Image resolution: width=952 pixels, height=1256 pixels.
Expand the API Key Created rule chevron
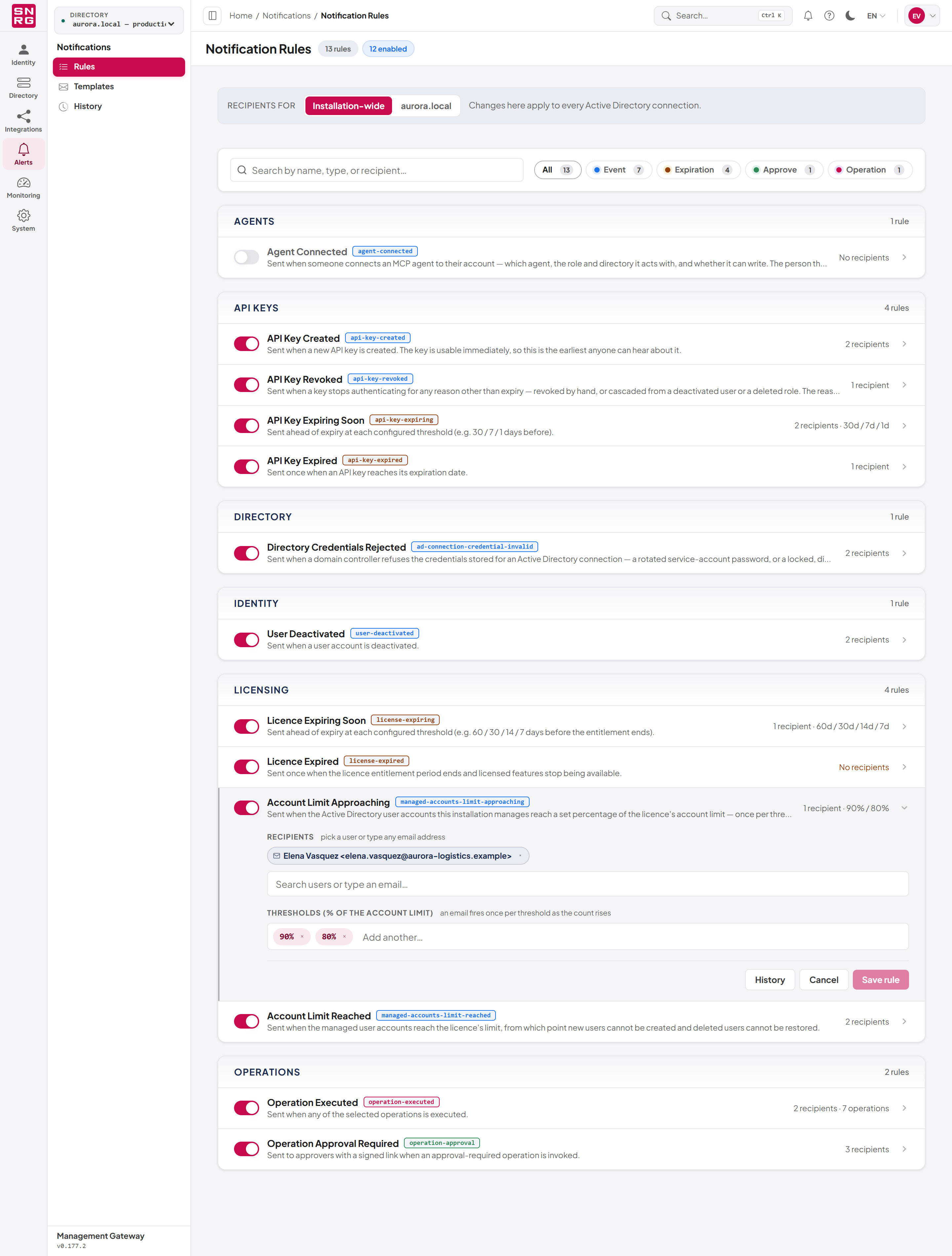pyautogui.click(x=904, y=344)
